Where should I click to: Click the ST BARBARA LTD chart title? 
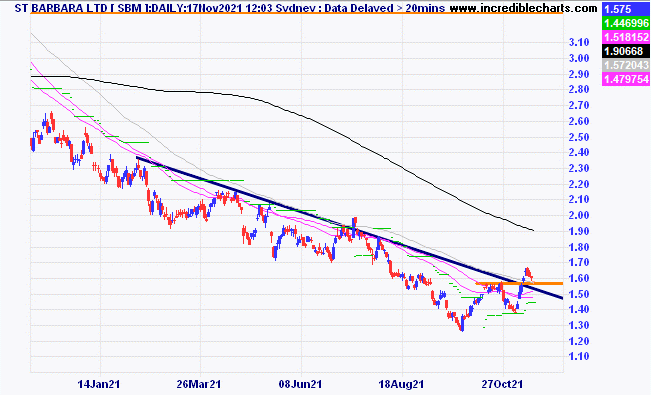tap(61, 7)
